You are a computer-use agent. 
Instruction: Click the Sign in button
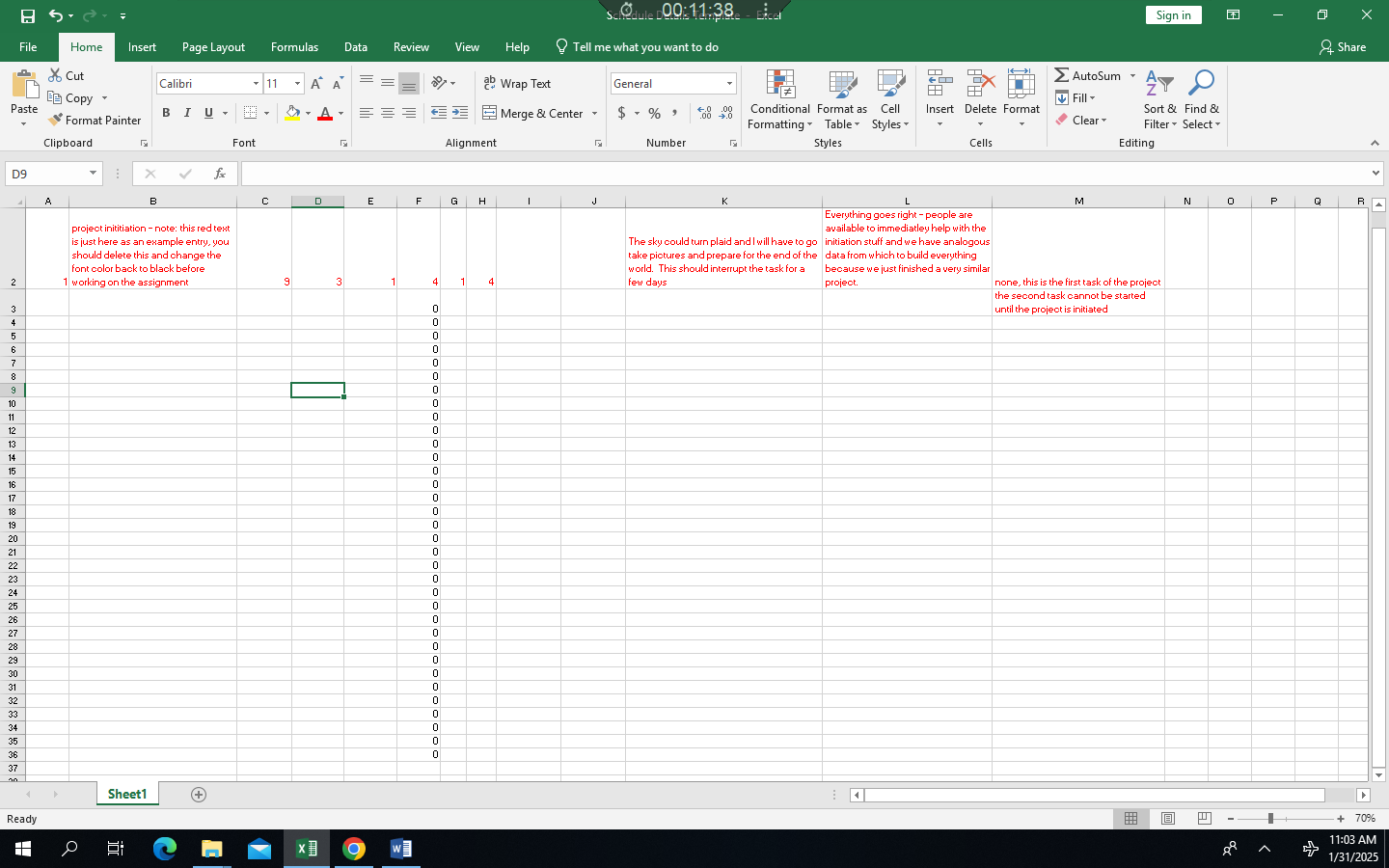click(x=1173, y=14)
